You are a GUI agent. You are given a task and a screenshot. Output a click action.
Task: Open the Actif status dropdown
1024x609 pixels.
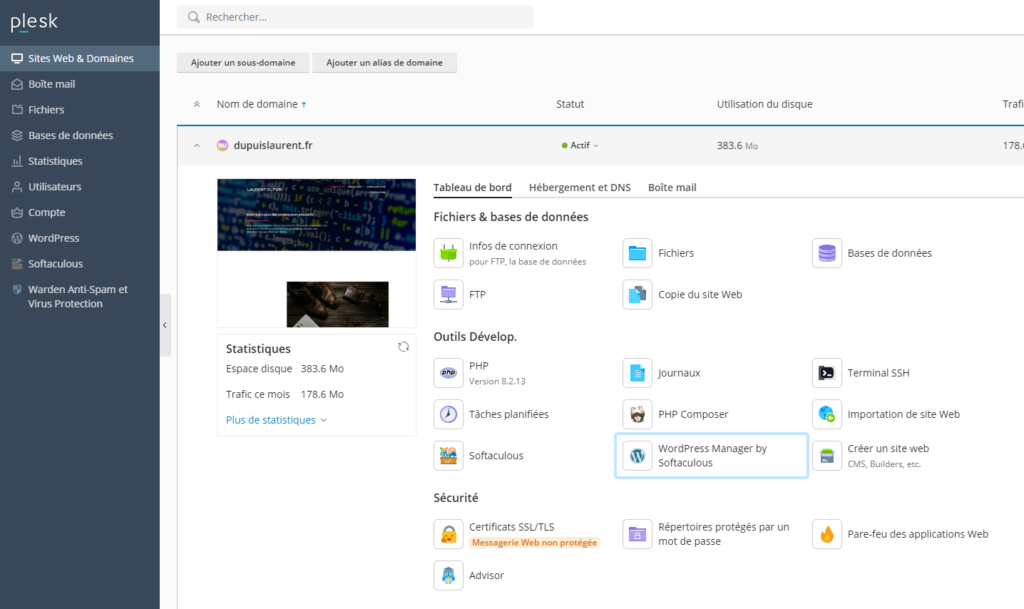click(x=581, y=146)
